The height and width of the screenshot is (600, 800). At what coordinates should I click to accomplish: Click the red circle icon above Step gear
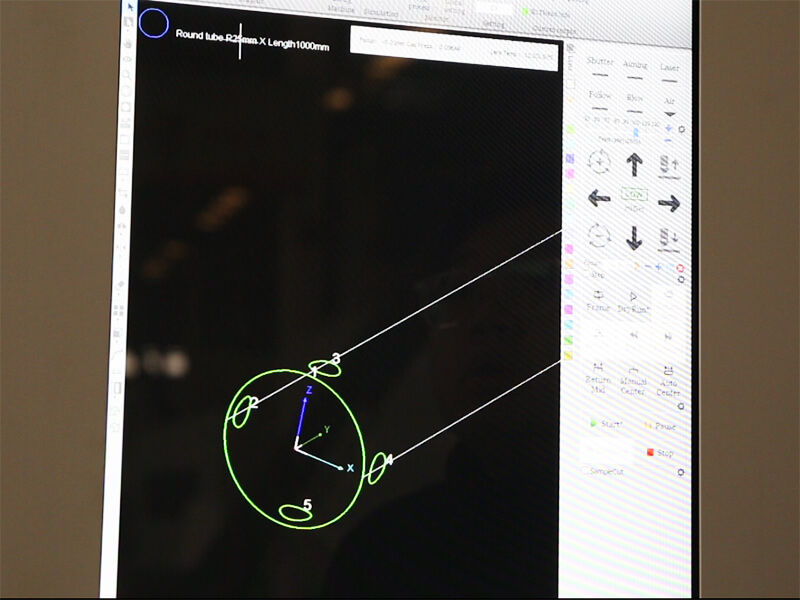pos(680,268)
